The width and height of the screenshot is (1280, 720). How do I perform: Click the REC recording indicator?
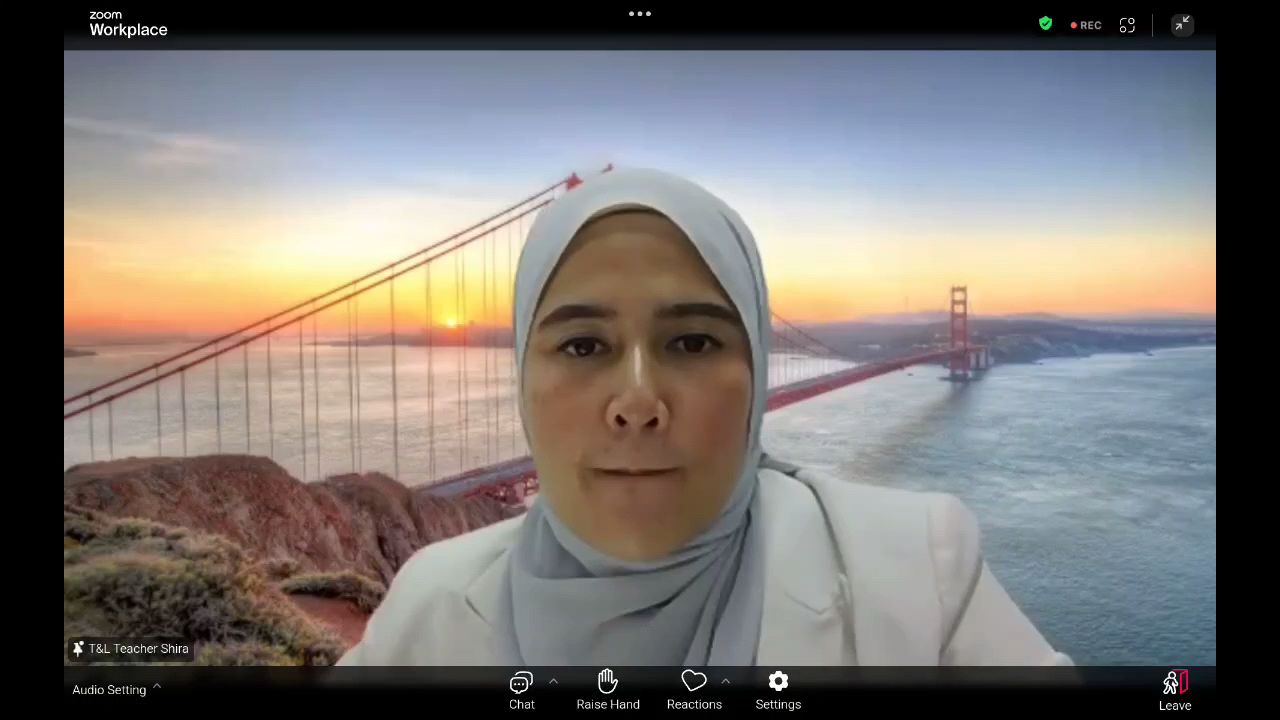pyautogui.click(x=1086, y=25)
